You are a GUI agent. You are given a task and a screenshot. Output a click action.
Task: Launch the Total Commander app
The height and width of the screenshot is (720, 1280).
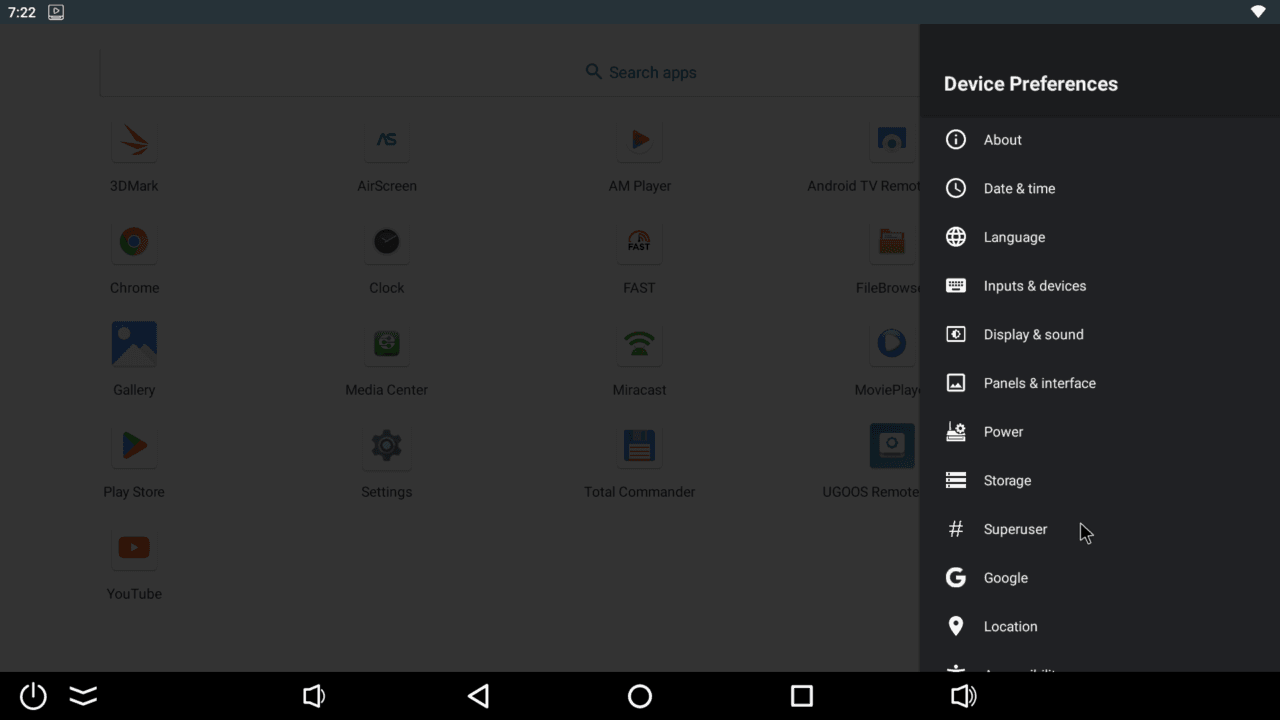[x=639, y=447]
